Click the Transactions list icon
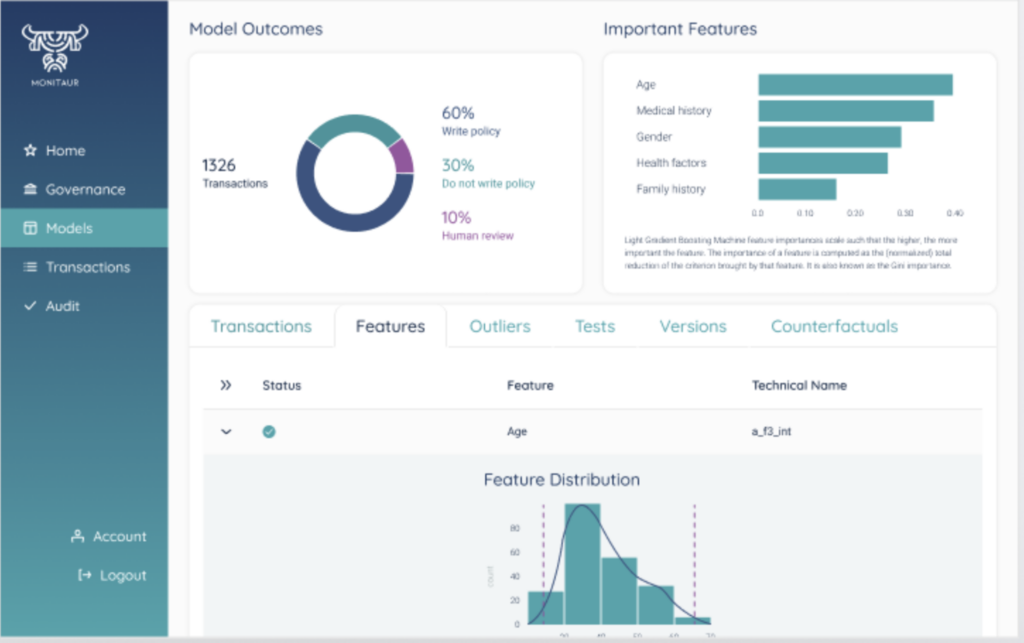The image size is (1024, 643). pyautogui.click(x=30, y=267)
